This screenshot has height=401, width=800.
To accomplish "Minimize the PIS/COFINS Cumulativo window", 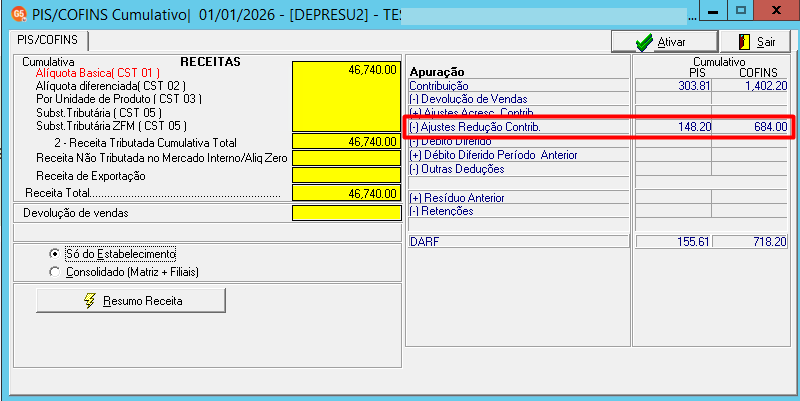I will click(x=713, y=10).
